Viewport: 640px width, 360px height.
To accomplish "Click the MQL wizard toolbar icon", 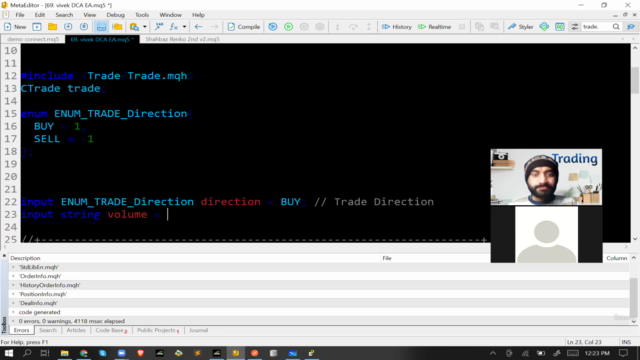I will (x=159, y=27).
